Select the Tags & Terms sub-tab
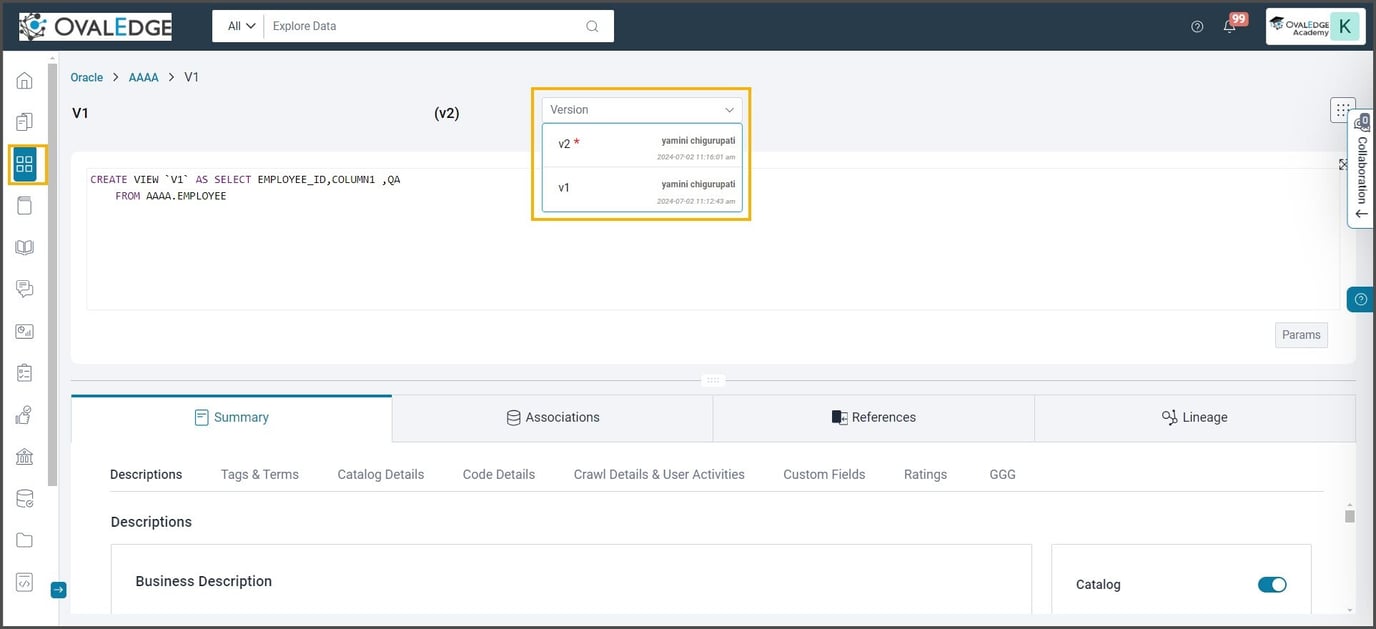The height and width of the screenshot is (629, 1376). click(x=260, y=474)
